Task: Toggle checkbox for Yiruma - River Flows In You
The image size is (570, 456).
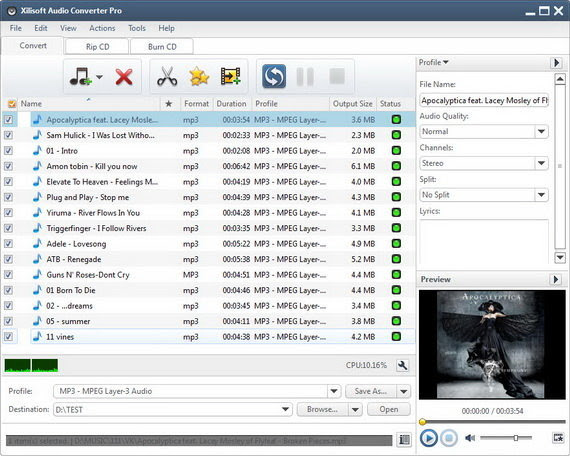Action: pos(8,213)
